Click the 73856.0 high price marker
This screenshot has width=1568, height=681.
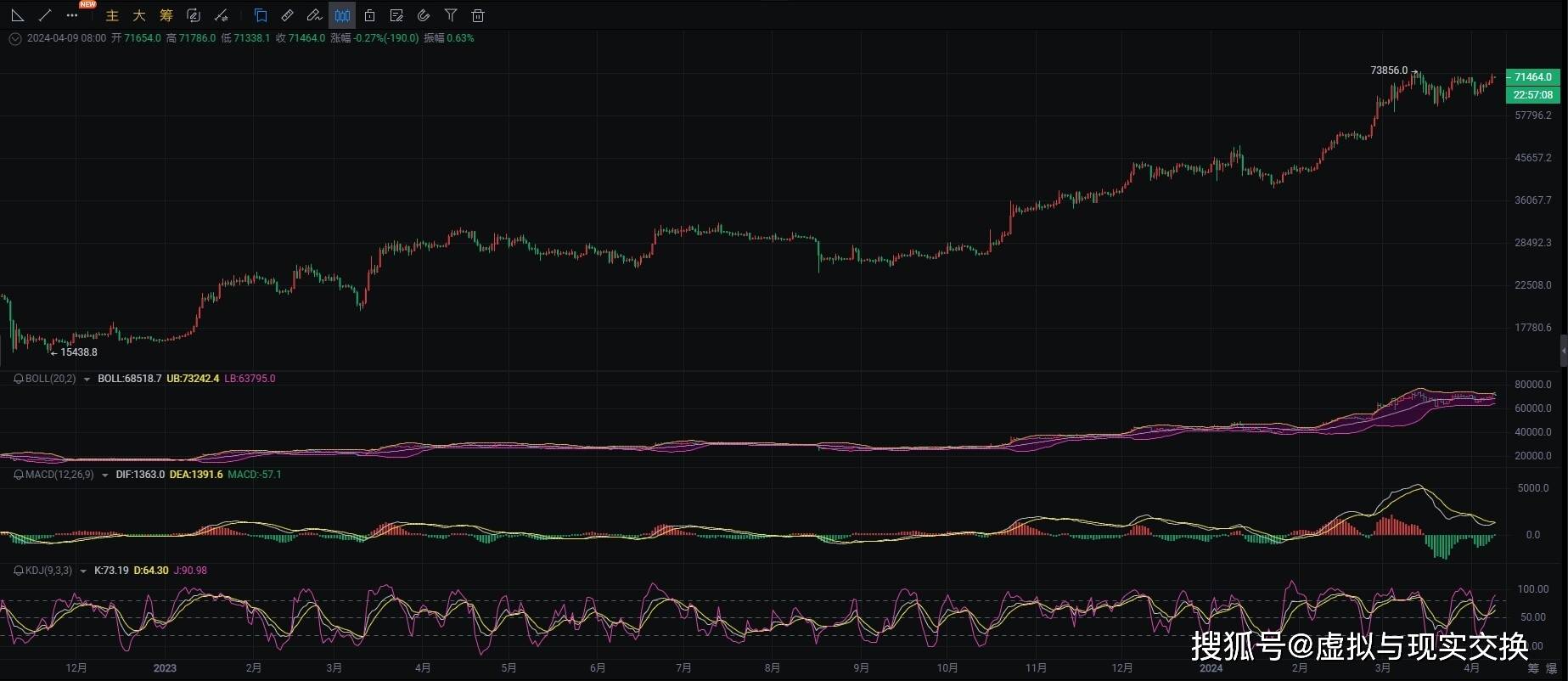1389,70
